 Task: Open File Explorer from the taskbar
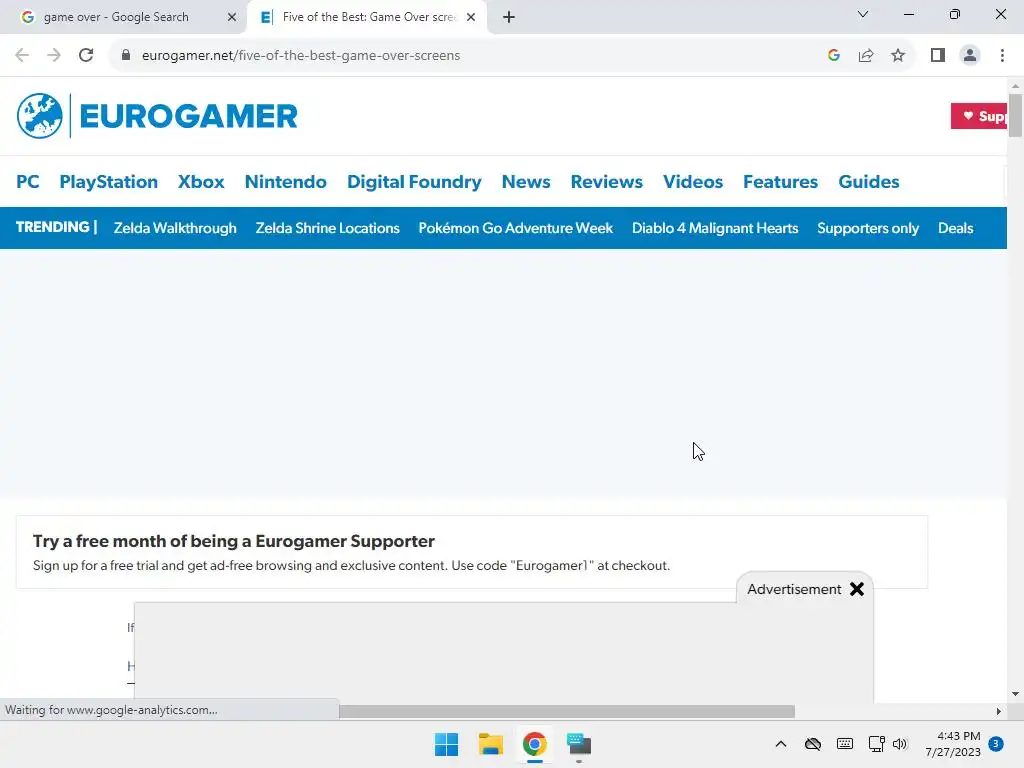(x=490, y=744)
